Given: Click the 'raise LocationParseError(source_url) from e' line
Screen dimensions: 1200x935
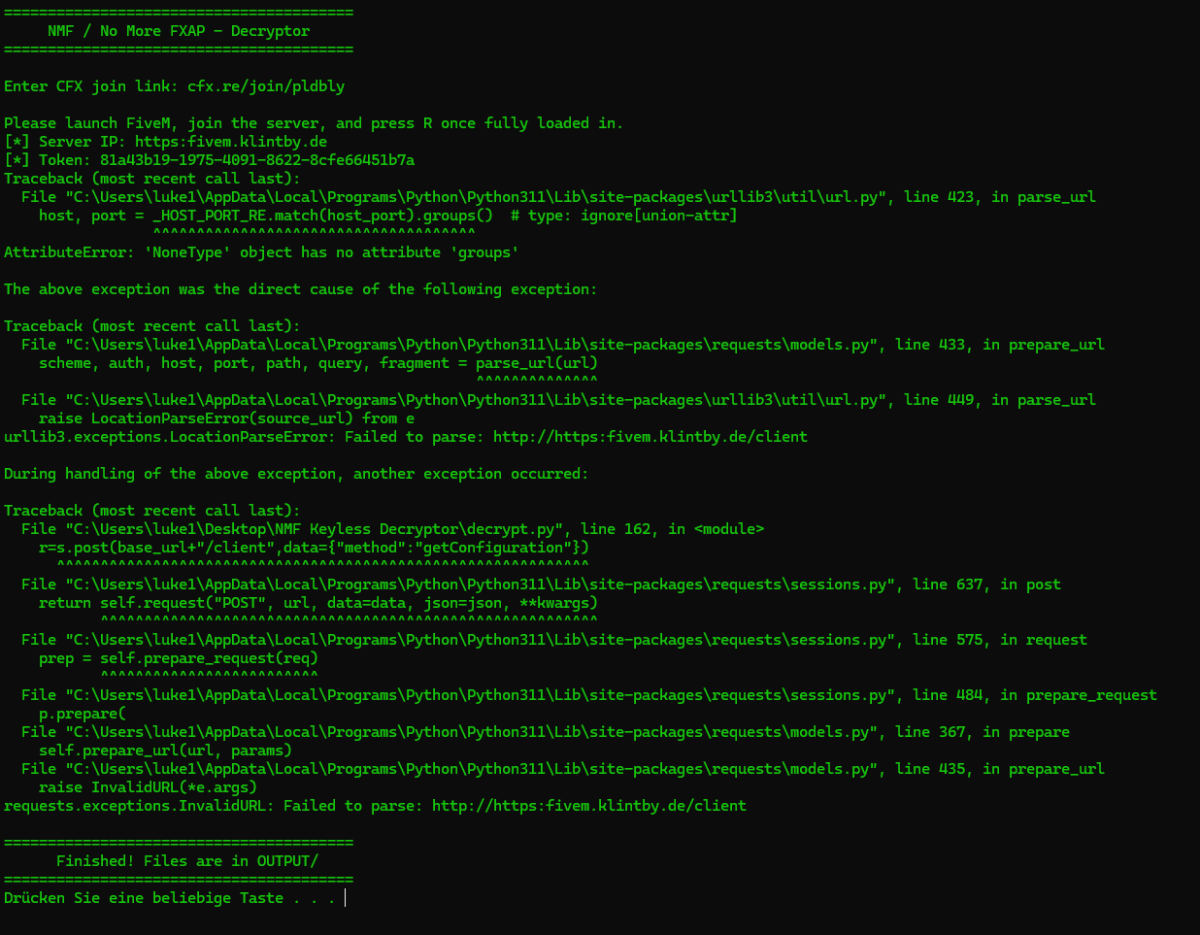Looking at the screenshot, I should [x=226, y=418].
